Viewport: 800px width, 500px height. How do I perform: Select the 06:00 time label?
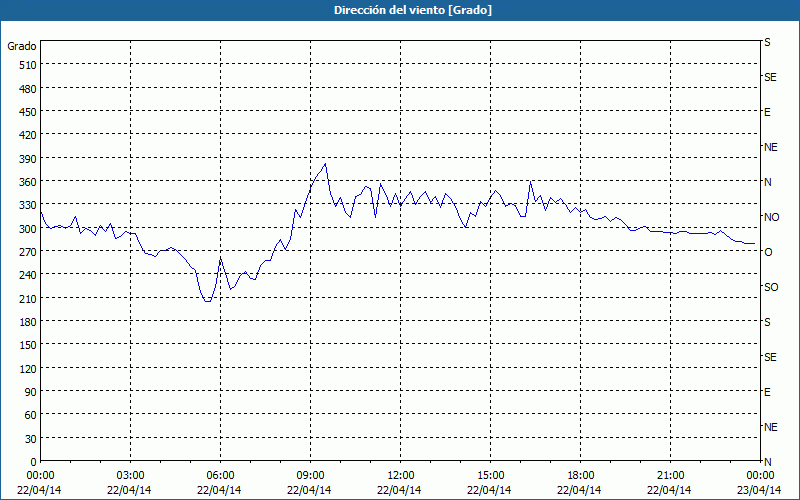pyautogui.click(x=220, y=476)
